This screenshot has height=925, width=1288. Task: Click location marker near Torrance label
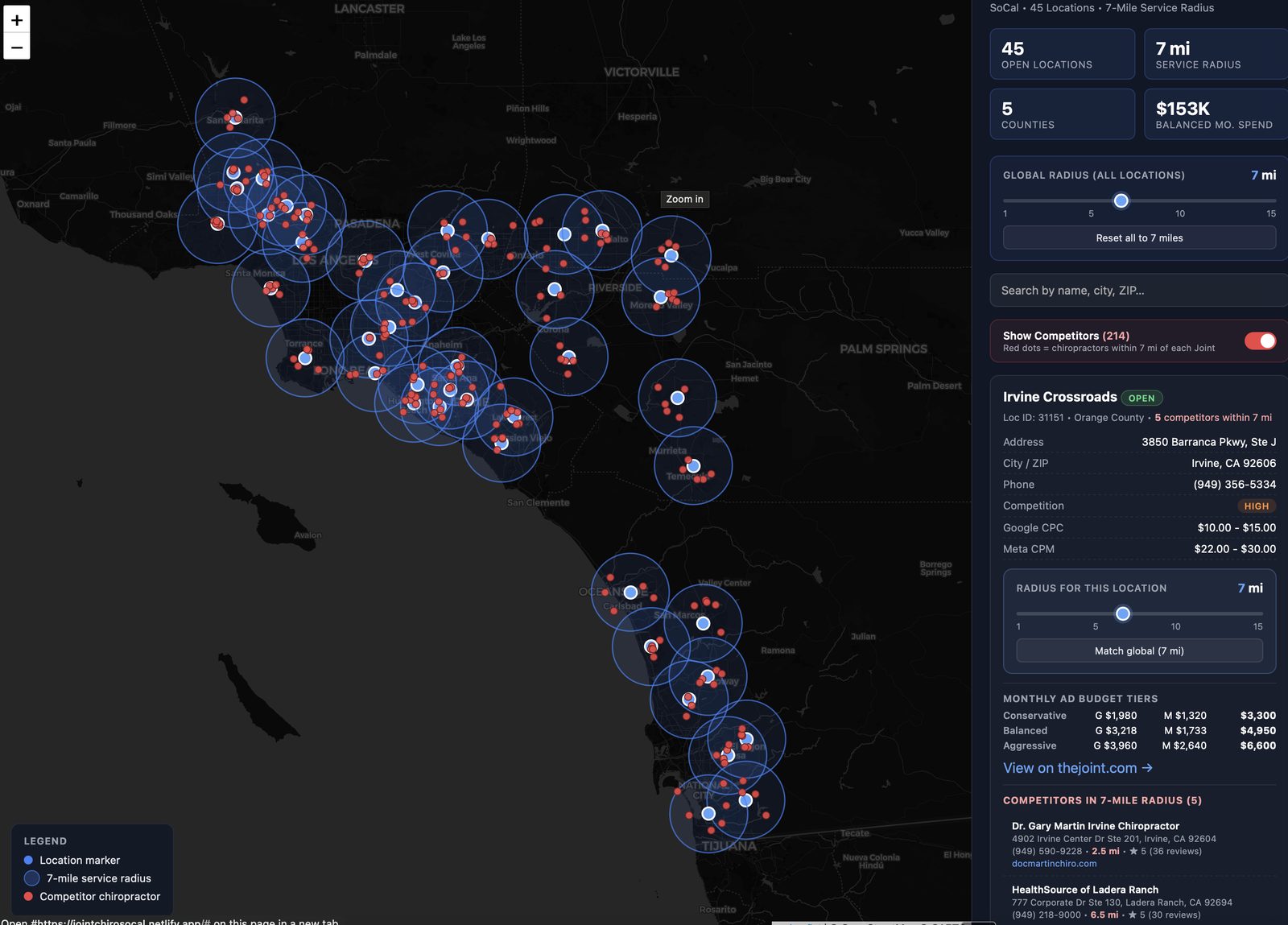click(x=305, y=358)
